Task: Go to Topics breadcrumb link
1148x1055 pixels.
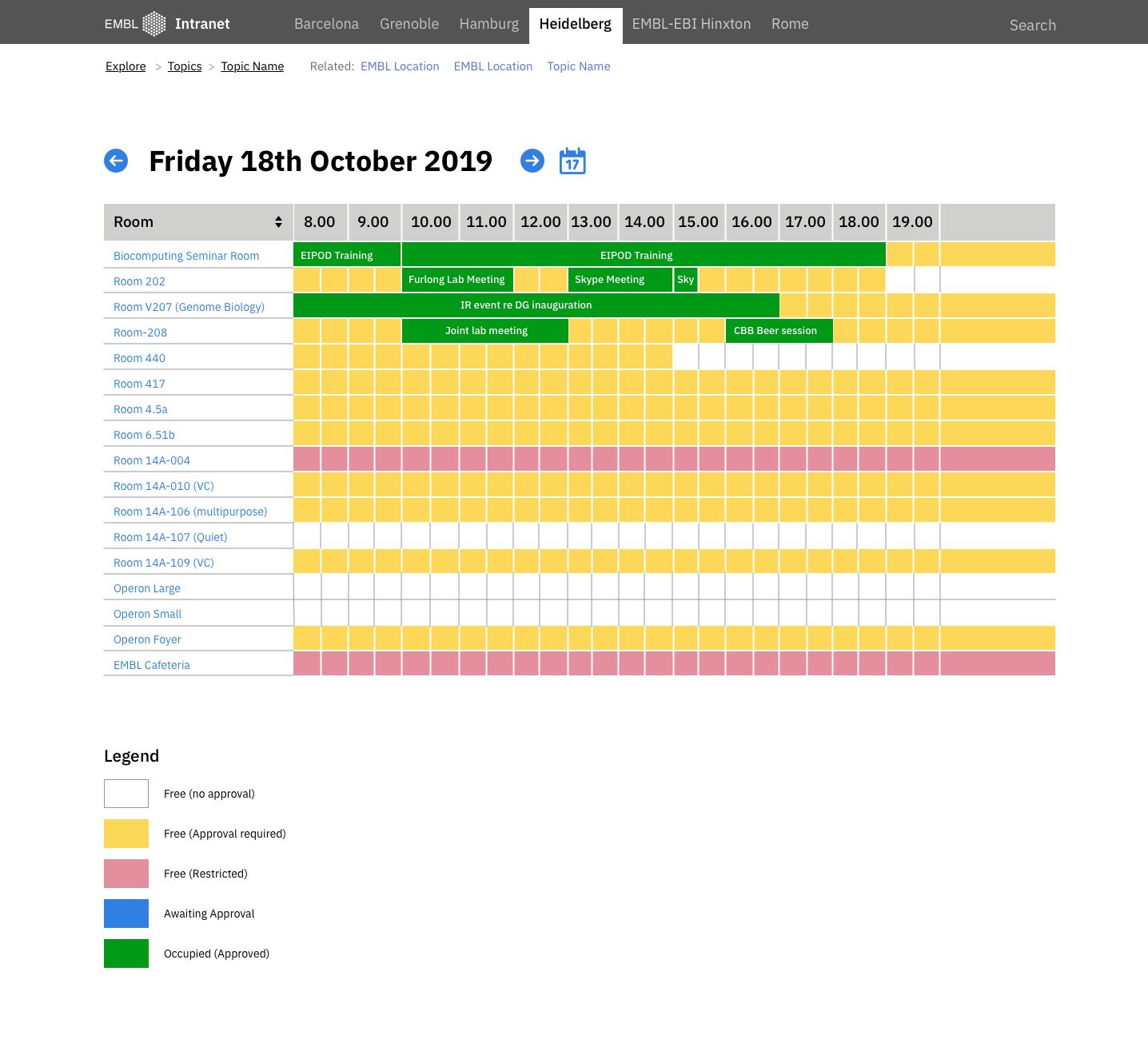Action: pos(185,66)
